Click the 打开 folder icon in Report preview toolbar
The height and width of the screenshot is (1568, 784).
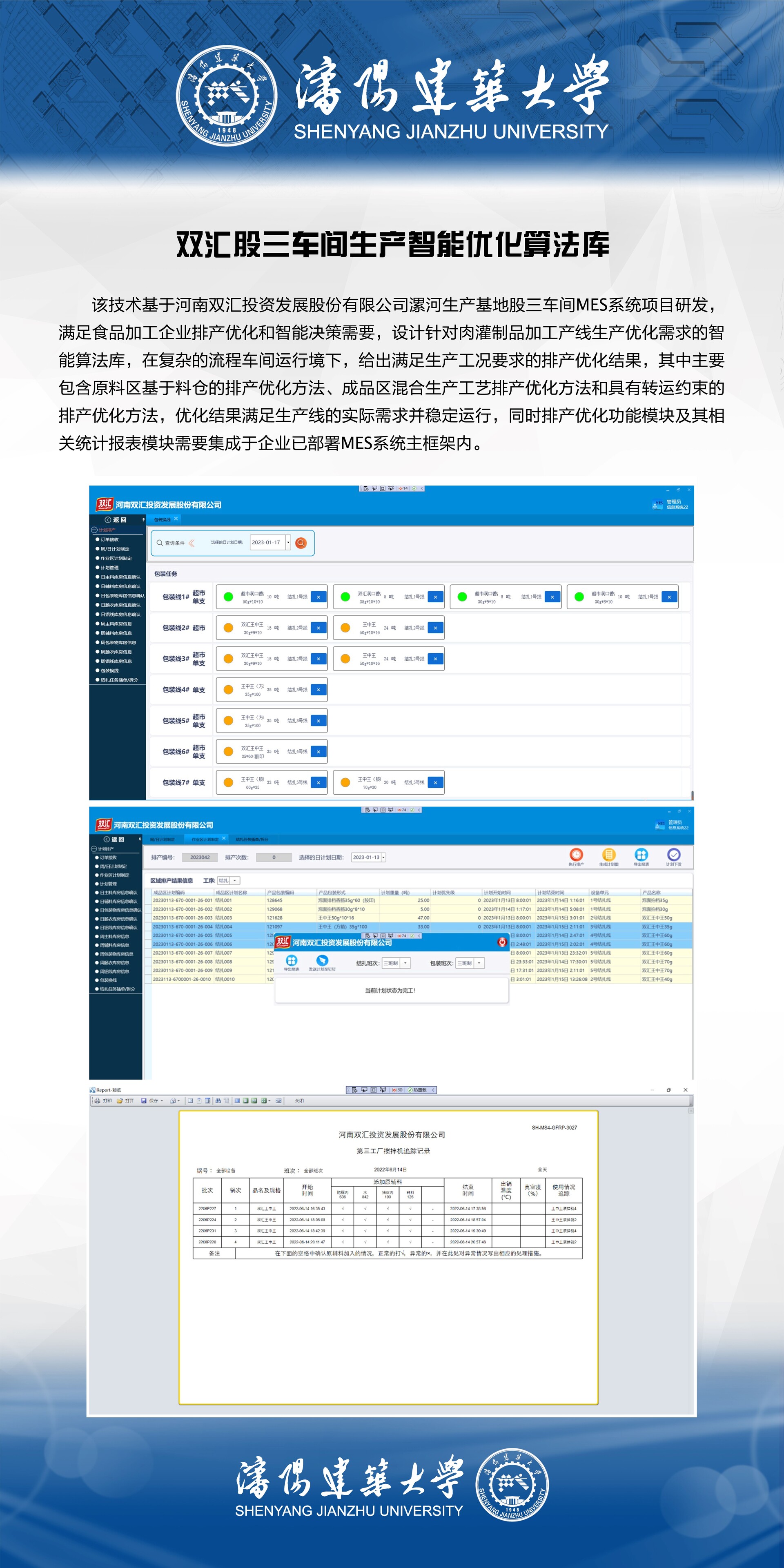pos(120,1100)
